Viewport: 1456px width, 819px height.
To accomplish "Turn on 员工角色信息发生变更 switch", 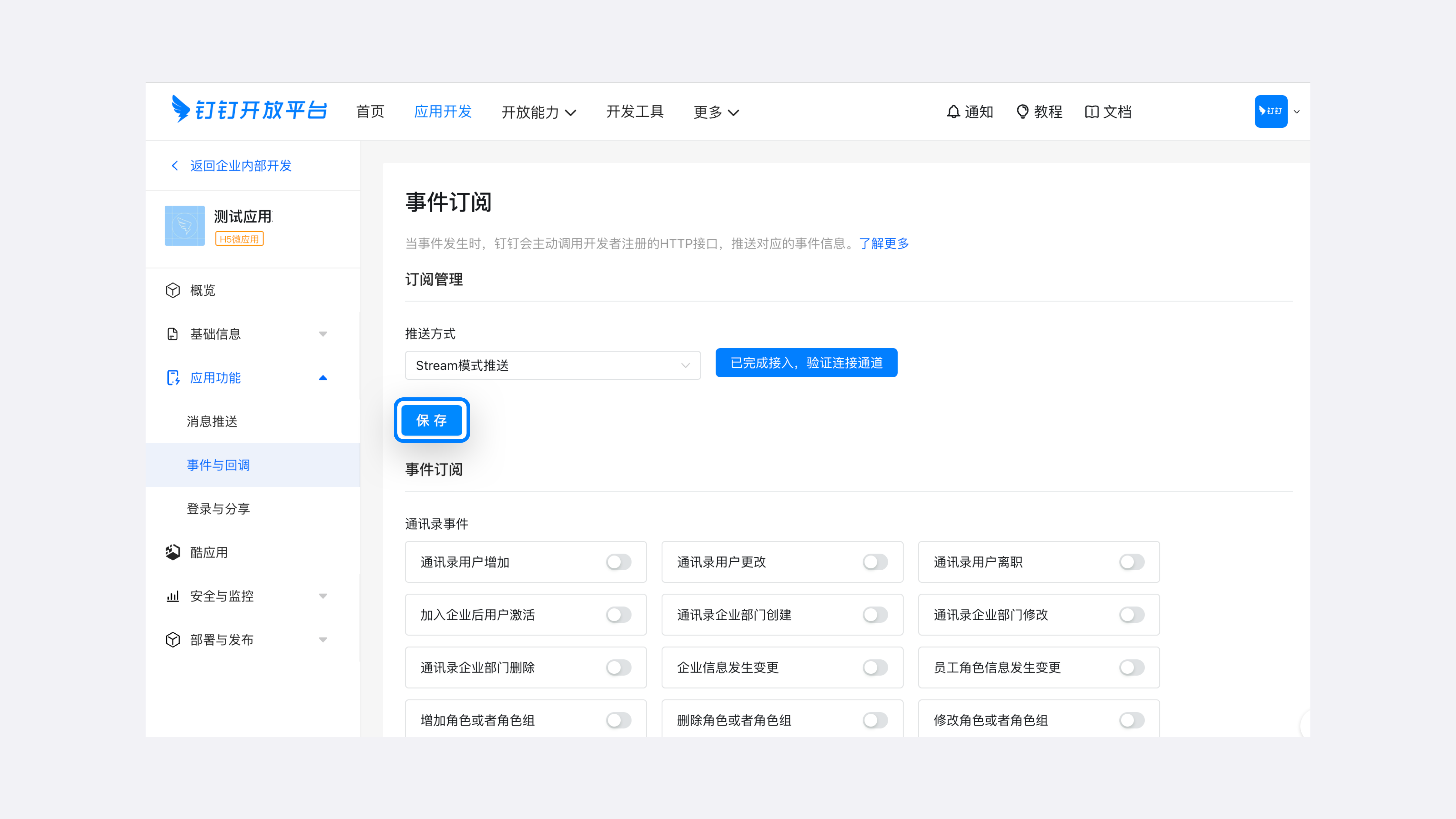I will 1131,668.
